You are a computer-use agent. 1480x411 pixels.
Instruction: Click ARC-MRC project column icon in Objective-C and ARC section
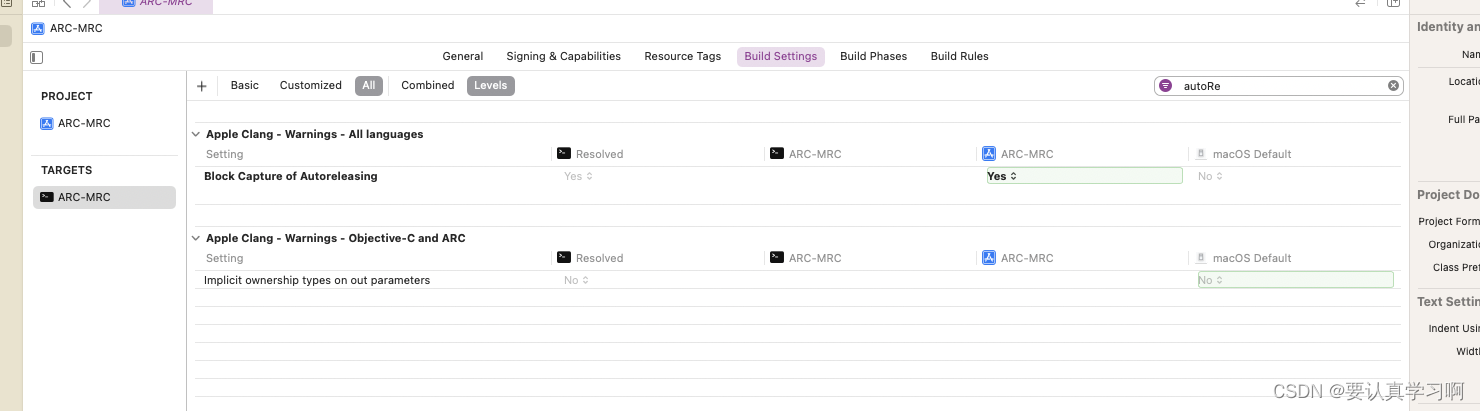click(x=989, y=258)
